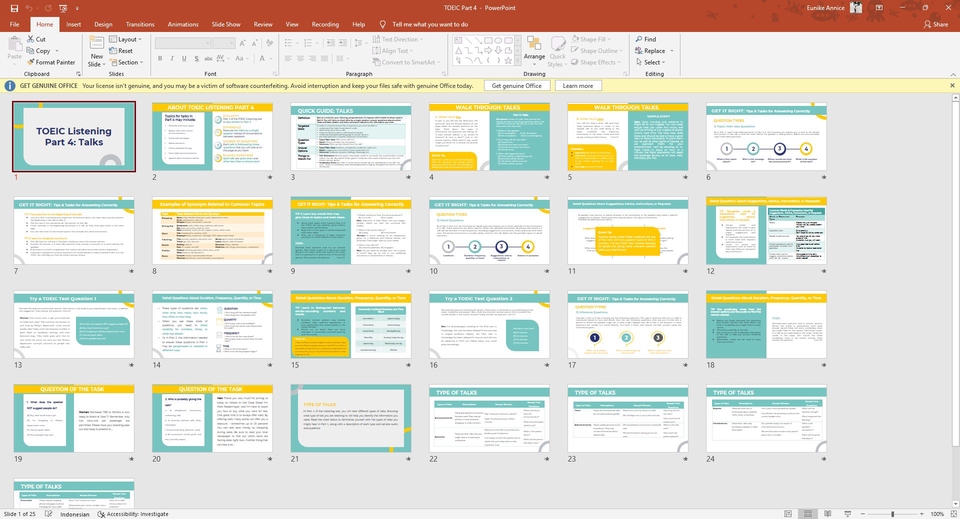Image resolution: width=960 pixels, height=519 pixels.
Task: Click the Tell me lightbulb icon
Action: (383, 24)
